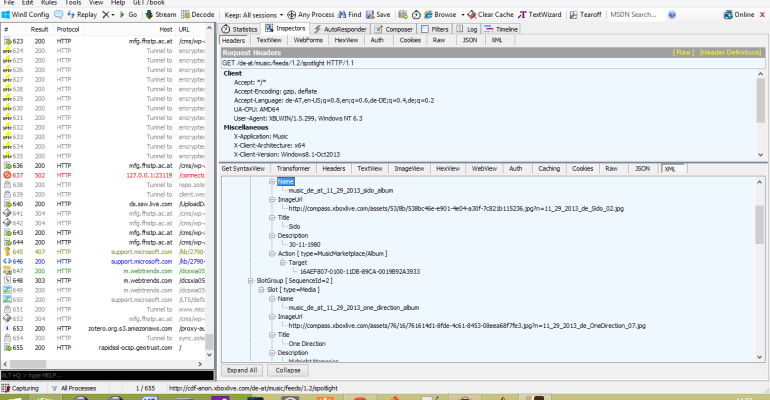Open Find sessions tool
Image resolution: width=770 pixels, height=400 pixels.
coord(349,15)
